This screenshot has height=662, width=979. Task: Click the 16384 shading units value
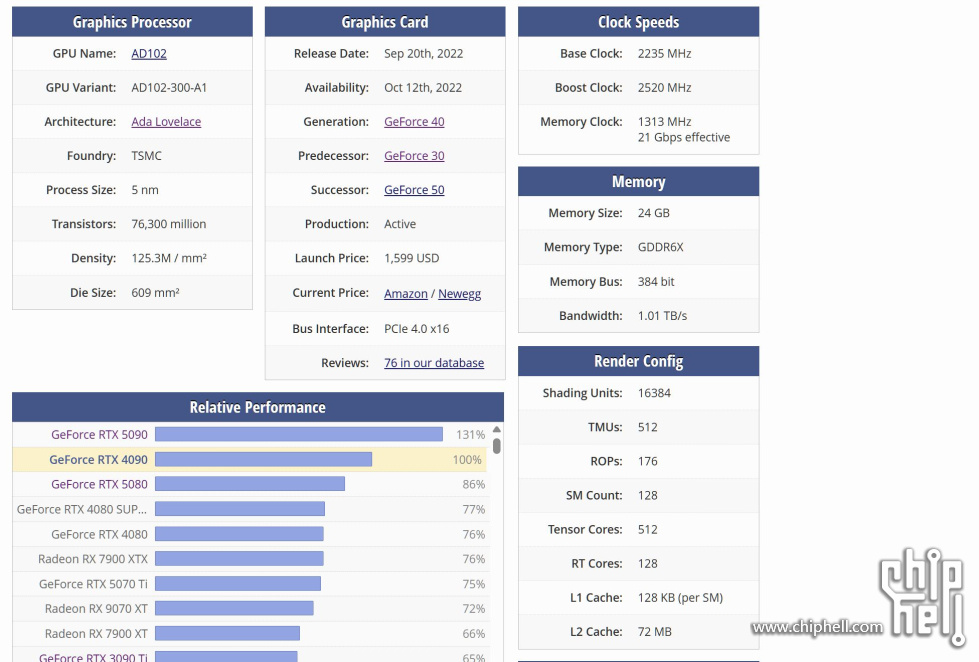pos(654,393)
